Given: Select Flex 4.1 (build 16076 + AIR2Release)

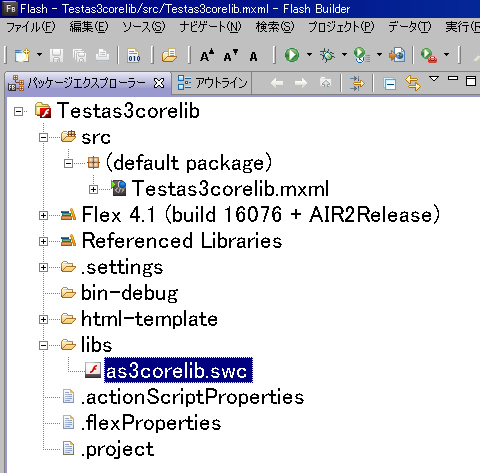Looking at the screenshot, I should 261,215.
